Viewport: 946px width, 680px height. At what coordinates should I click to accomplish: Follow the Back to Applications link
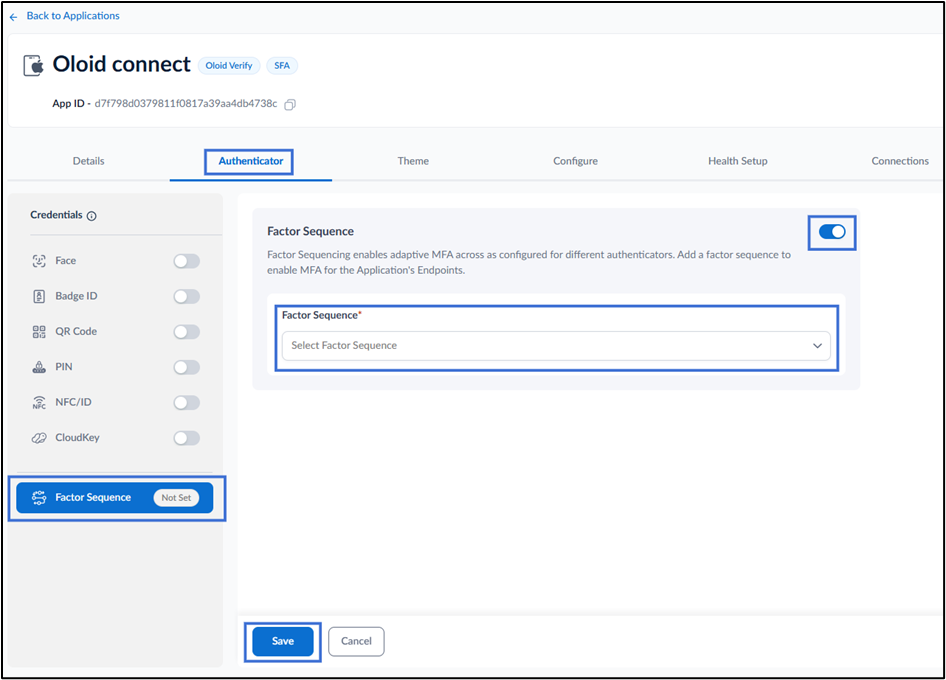pyautogui.click(x=73, y=16)
